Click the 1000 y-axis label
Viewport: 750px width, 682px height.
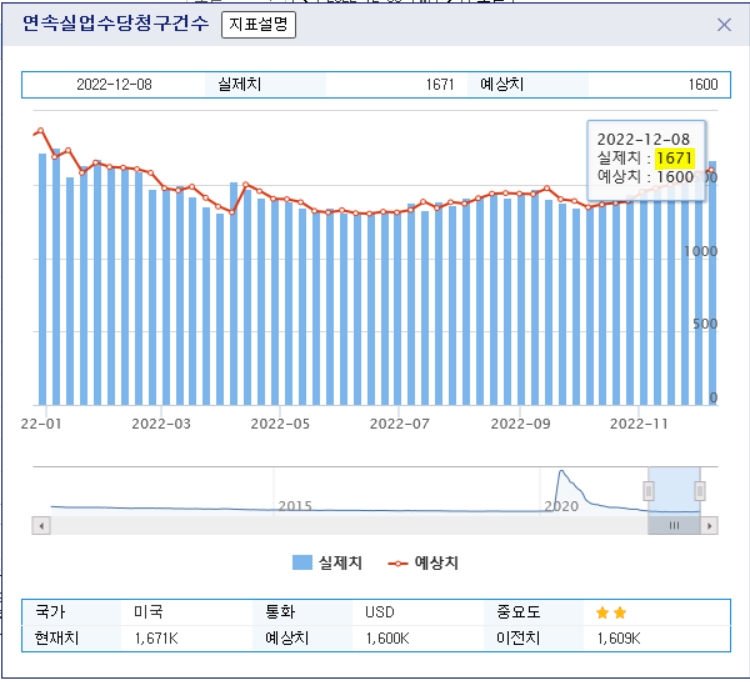700,251
